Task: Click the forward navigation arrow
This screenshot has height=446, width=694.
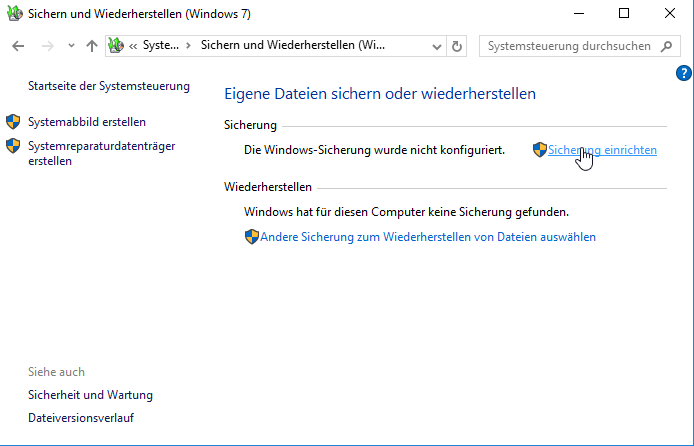Action: pyautogui.click(x=47, y=46)
